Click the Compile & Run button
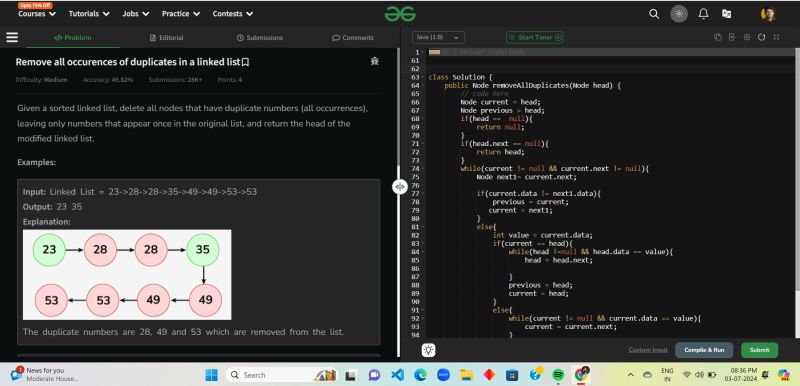Image resolution: width=800 pixels, height=386 pixels. point(704,350)
